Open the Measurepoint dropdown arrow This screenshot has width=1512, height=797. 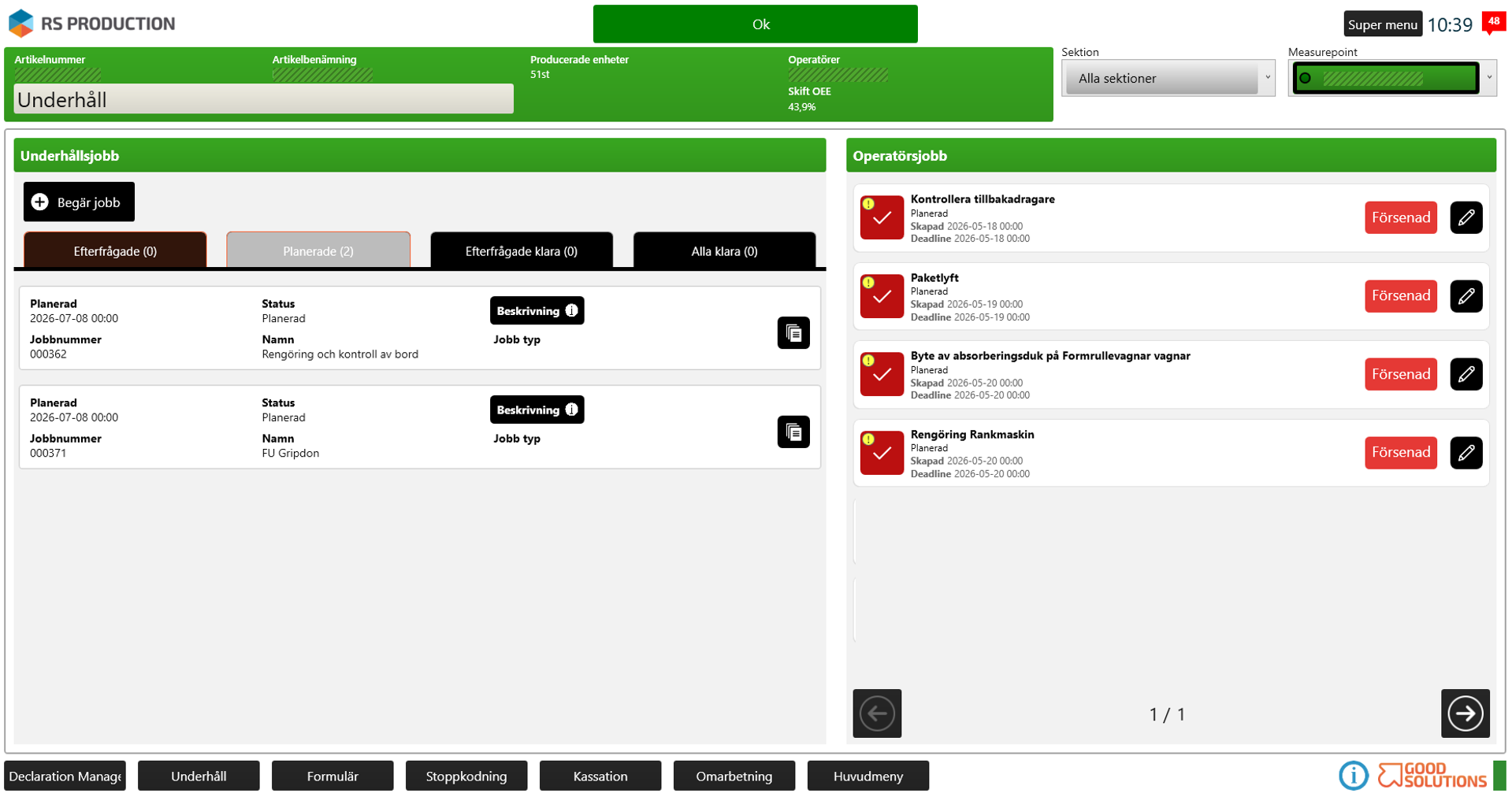(1489, 78)
